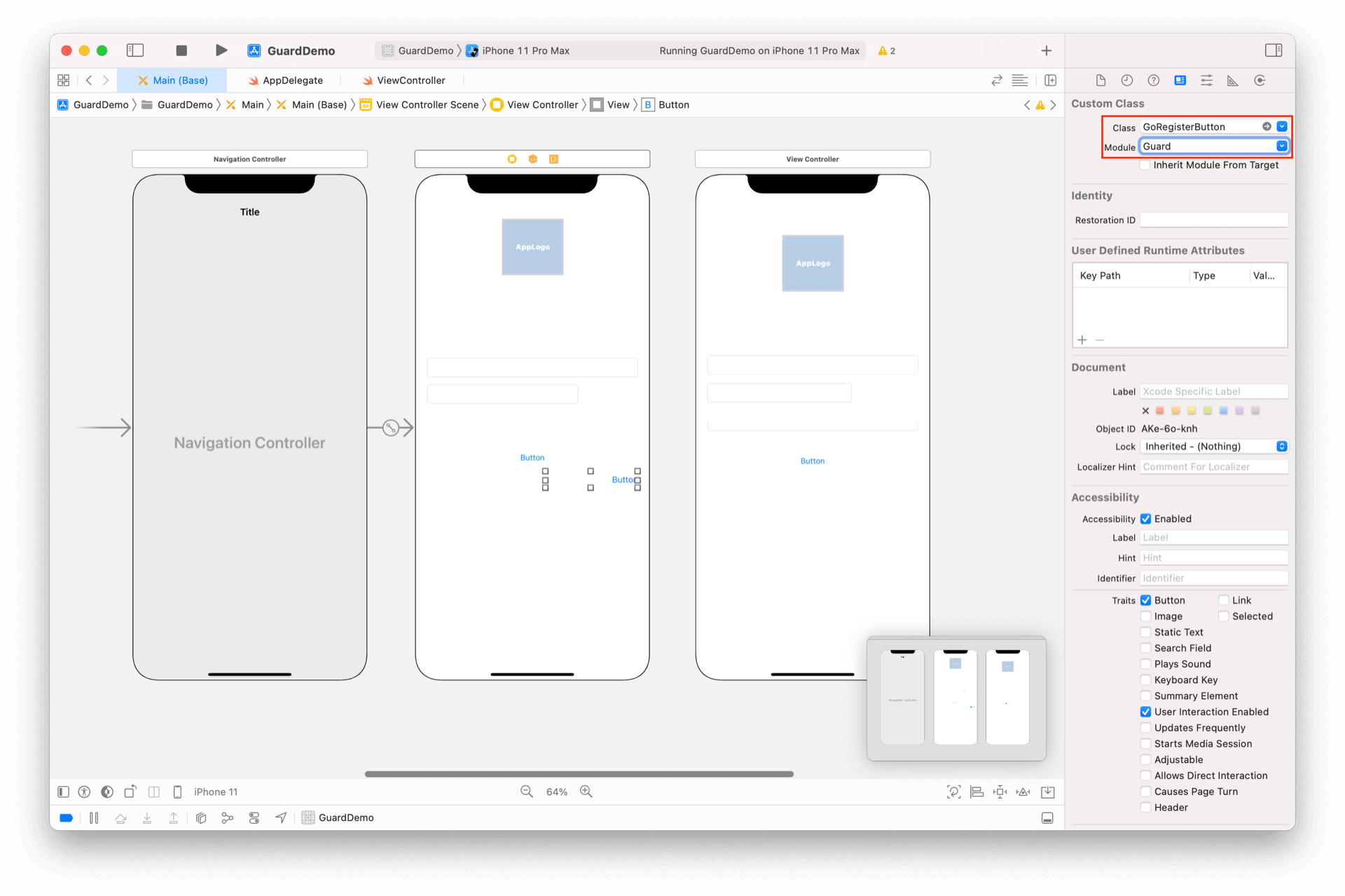Screen dimensions: 1345x896
Task: Open the Module dropdown arrow
Action: click(x=1281, y=146)
